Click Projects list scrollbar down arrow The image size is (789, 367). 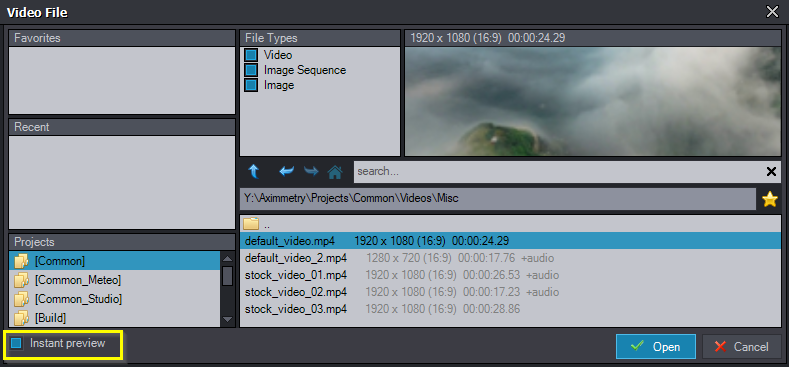click(227, 319)
